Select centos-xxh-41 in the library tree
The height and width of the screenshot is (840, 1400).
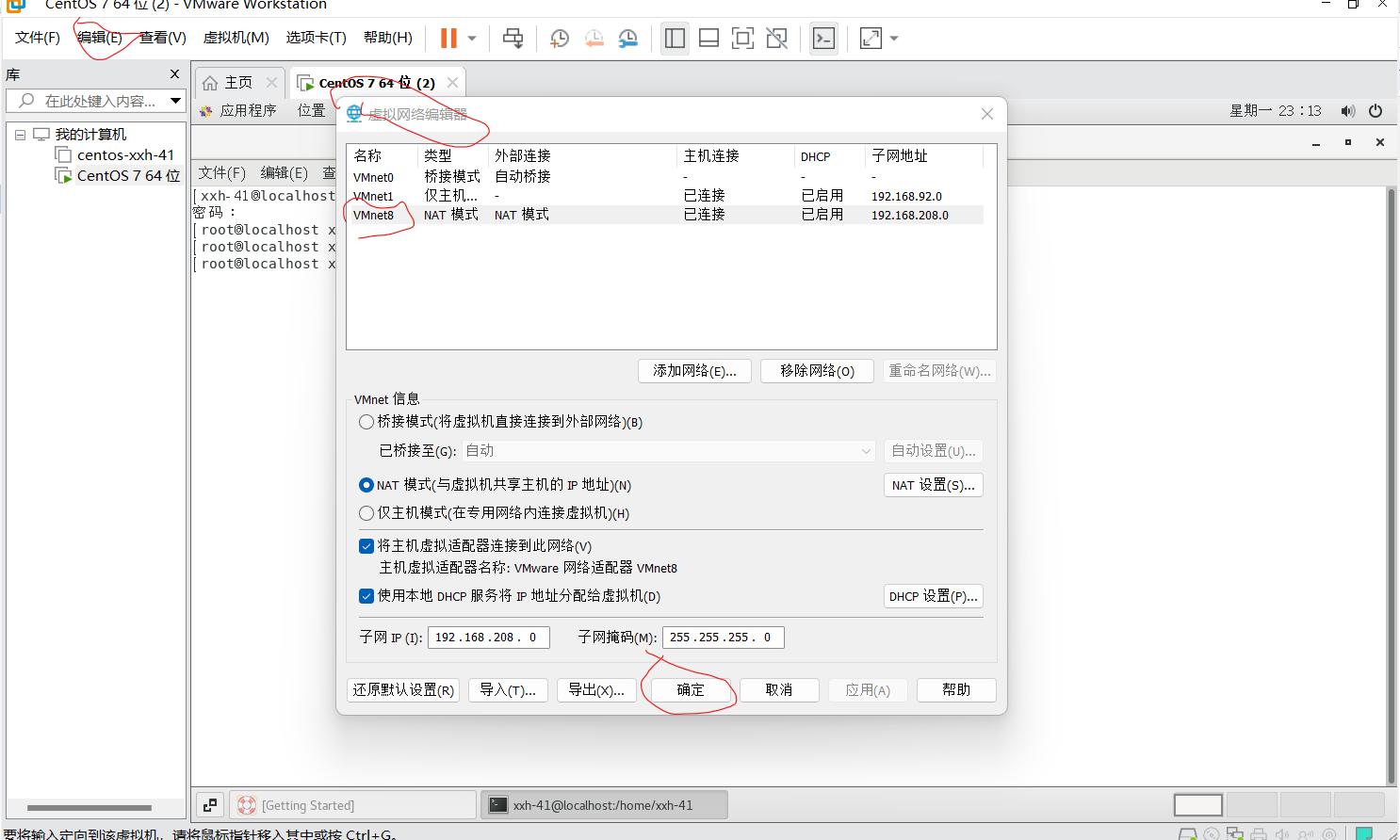(125, 155)
